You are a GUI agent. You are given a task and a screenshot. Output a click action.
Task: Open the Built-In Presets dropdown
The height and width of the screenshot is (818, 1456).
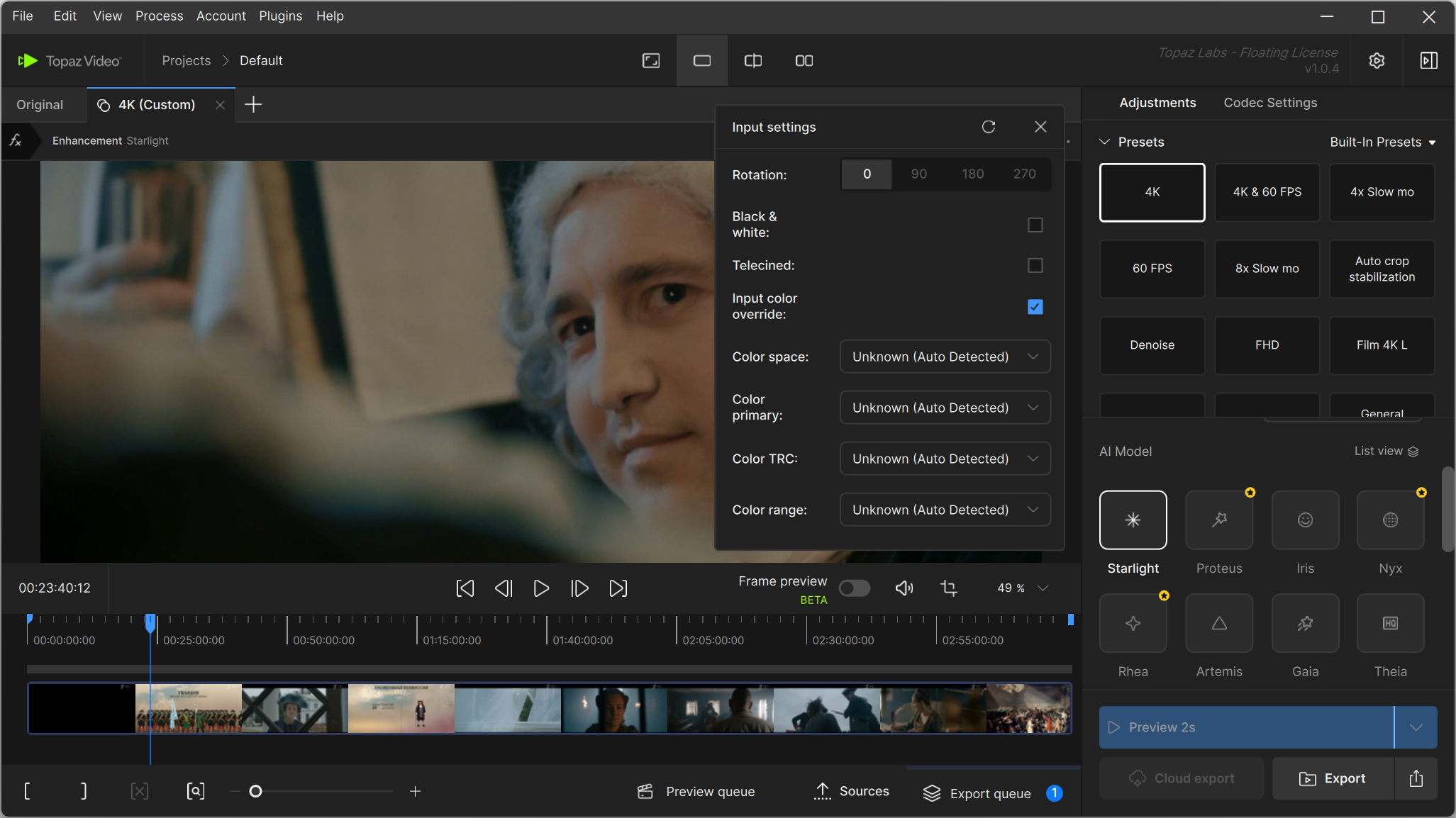(x=1382, y=142)
